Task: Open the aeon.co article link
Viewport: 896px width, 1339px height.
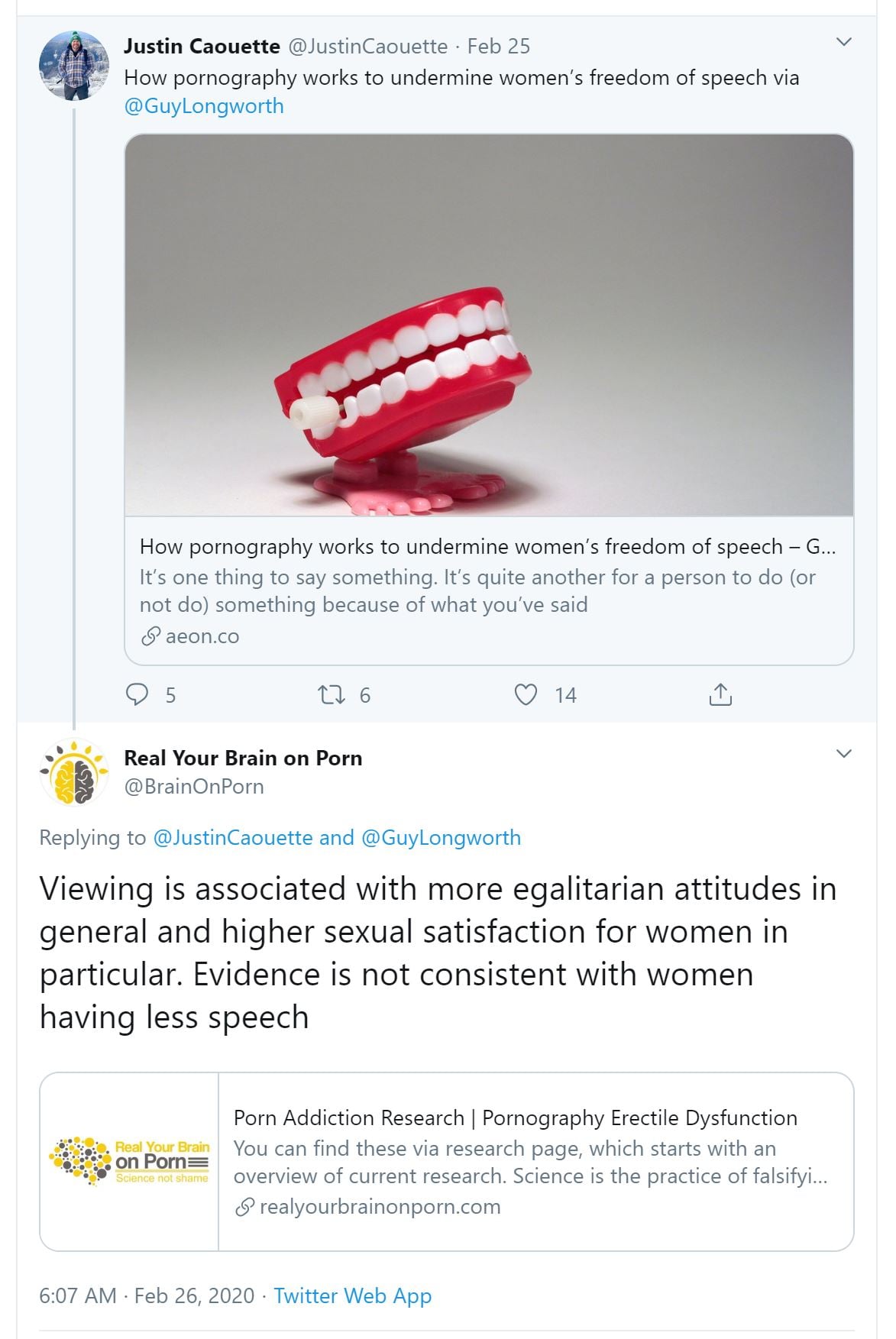Action: (202, 636)
